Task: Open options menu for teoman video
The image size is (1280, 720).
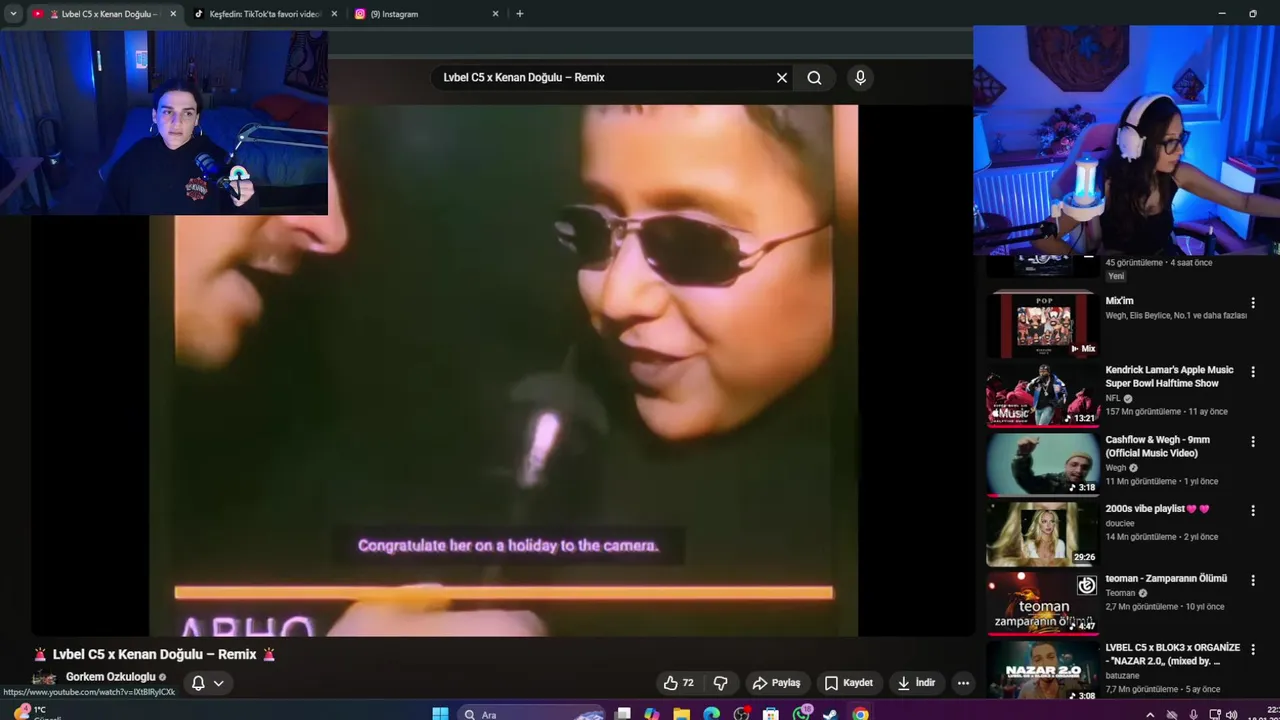Action: pos(1252,580)
